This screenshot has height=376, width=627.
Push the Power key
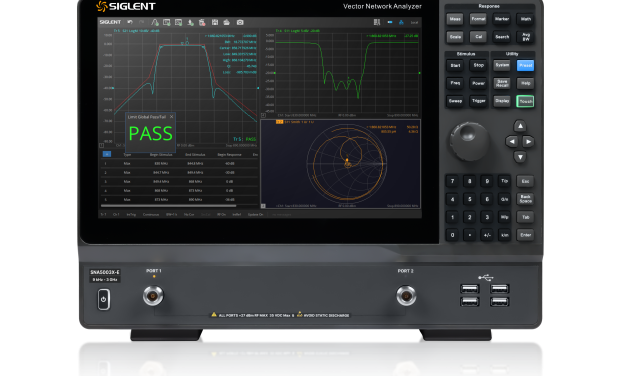tap(478, 83)
